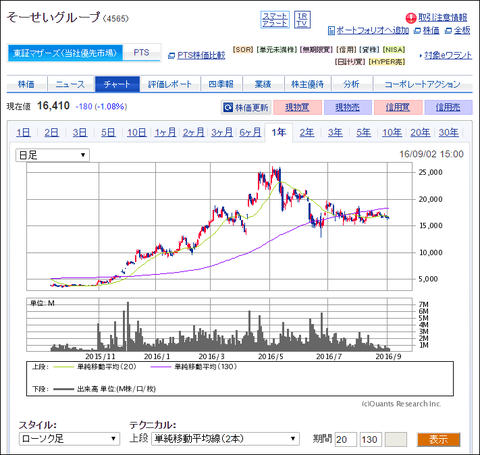Click the refresh icon in 株価更新

[x=228, y=107]
